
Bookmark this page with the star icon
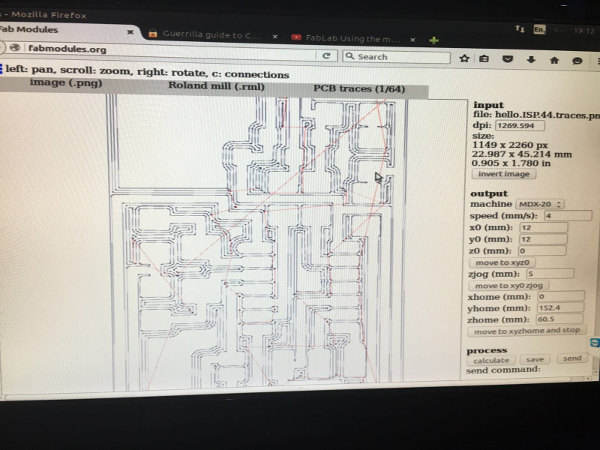click(x=464, y=58)
